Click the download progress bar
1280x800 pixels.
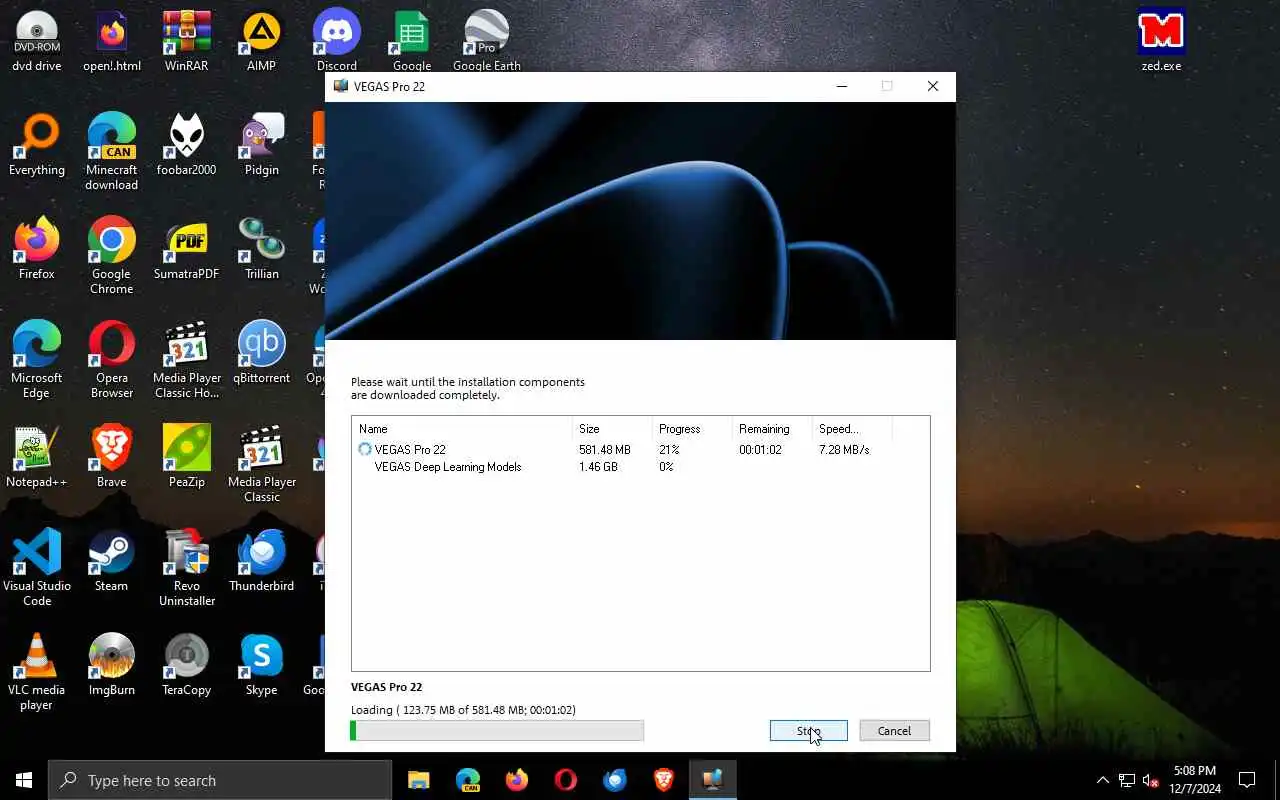pyautogui.click(x=497, y=731)
